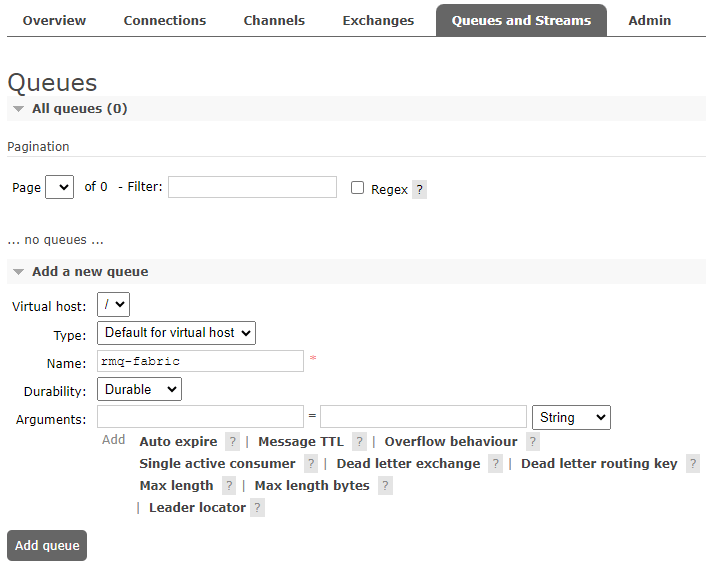706x567 pixels.
Task: Show help for Overflow behaviour
Action: pos(533,442)
